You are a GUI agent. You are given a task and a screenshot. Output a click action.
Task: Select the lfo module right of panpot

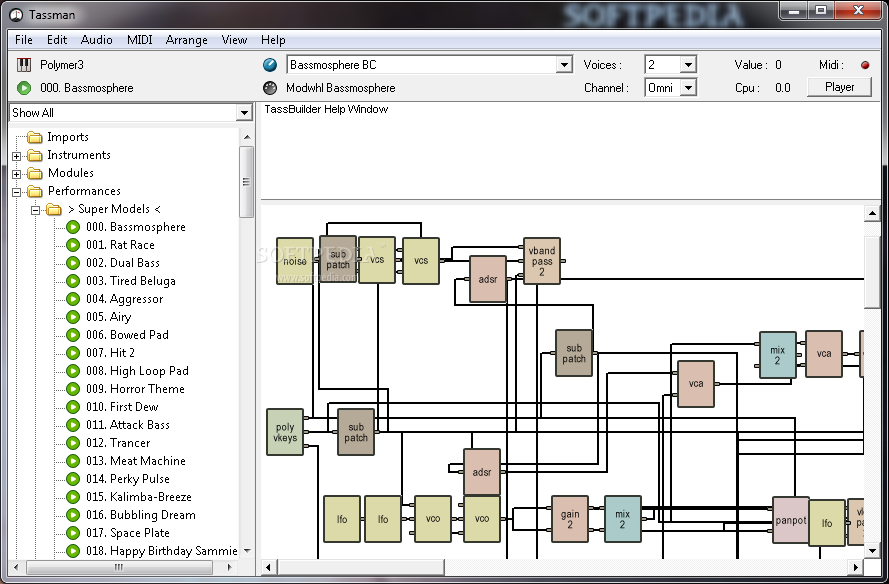[827, 523]
